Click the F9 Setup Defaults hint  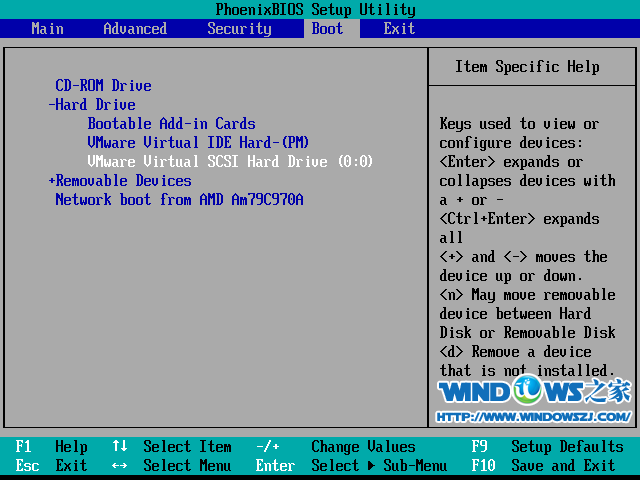click(548, 447)
